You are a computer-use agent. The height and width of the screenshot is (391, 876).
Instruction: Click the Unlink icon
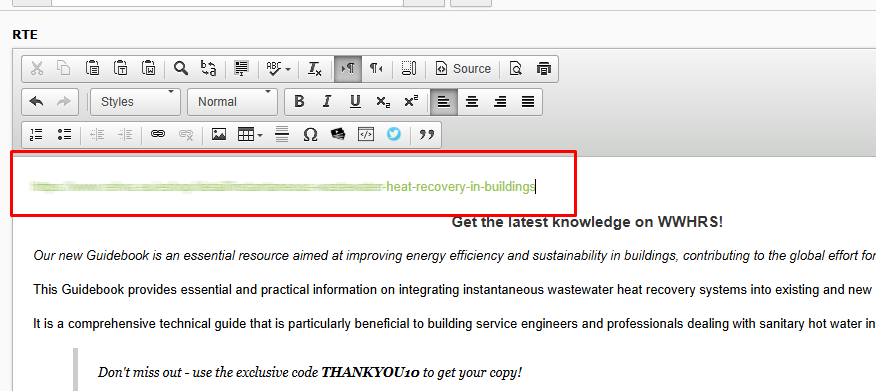pyautogui.click(x=186, y=135)
